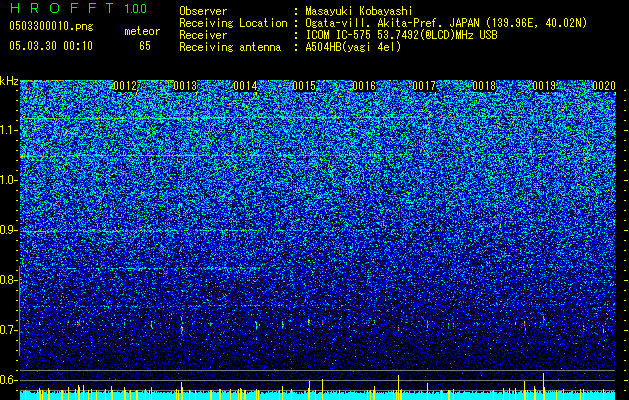
Task: Click the "Receiver" field label
Action: pos(203,35)
